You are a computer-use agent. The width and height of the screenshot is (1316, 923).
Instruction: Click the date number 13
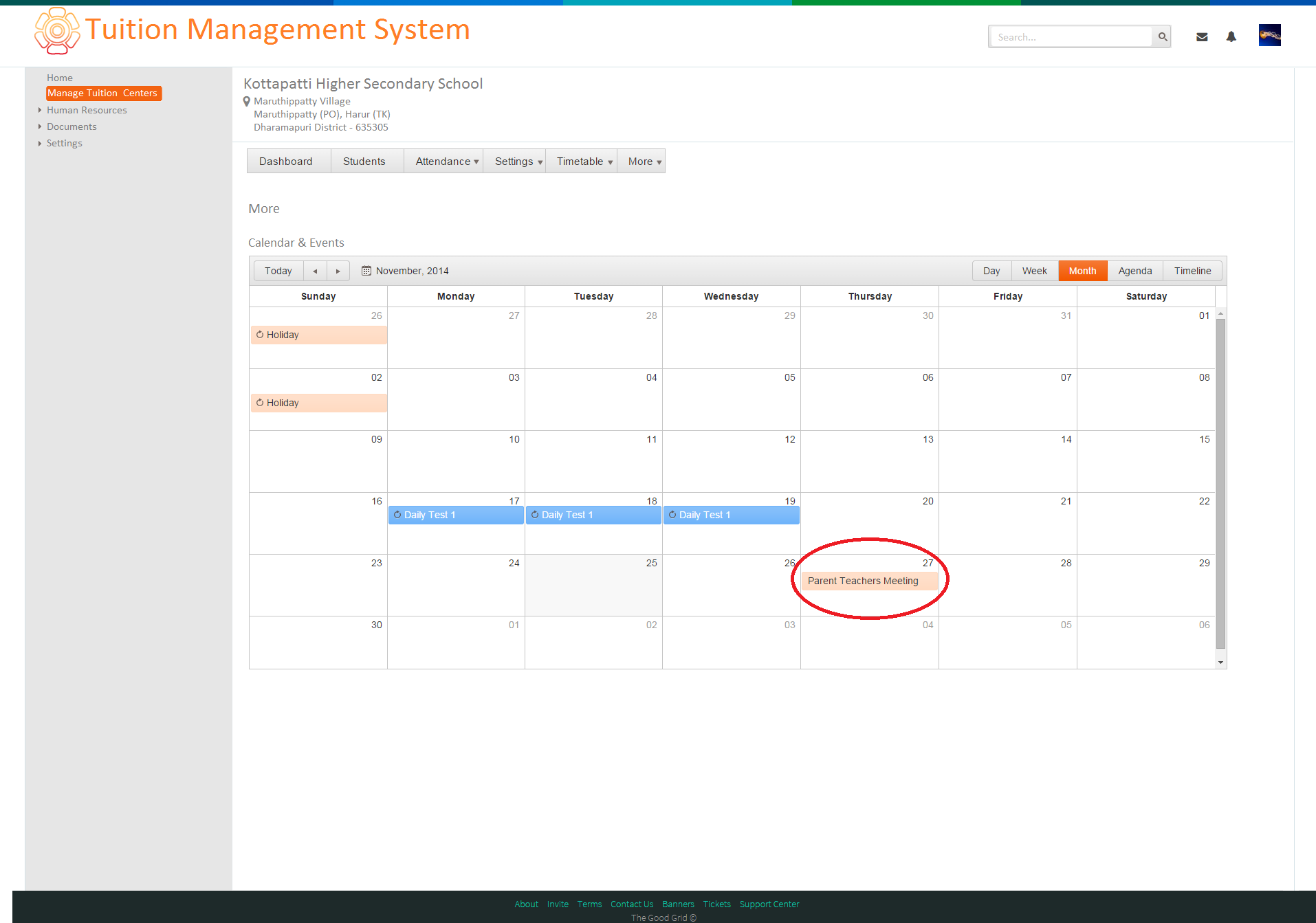928,439
